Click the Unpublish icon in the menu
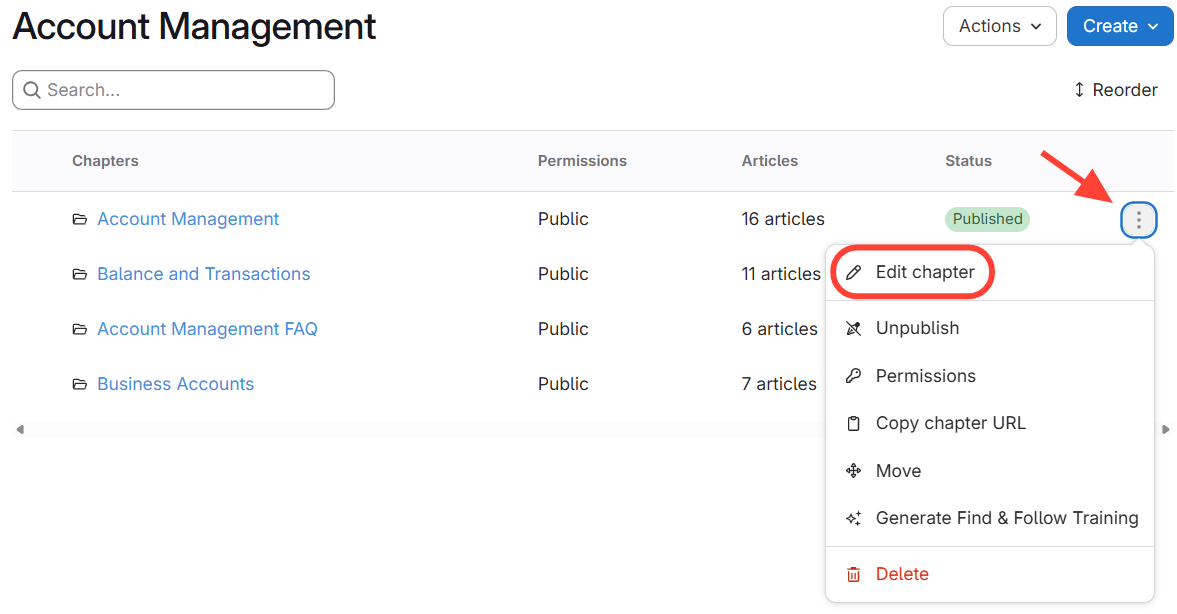The height and width of the screenshot is (614, 1177). tap(853, 328)
